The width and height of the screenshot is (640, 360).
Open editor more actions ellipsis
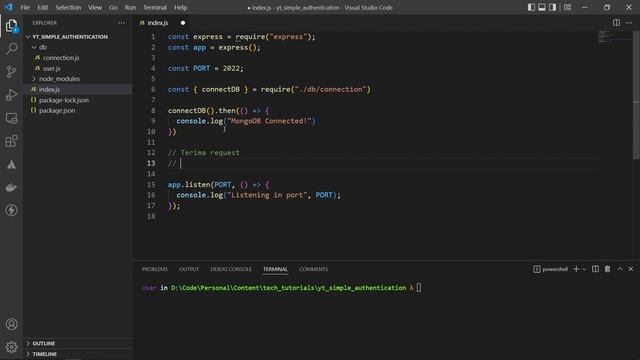coord(629,23)
